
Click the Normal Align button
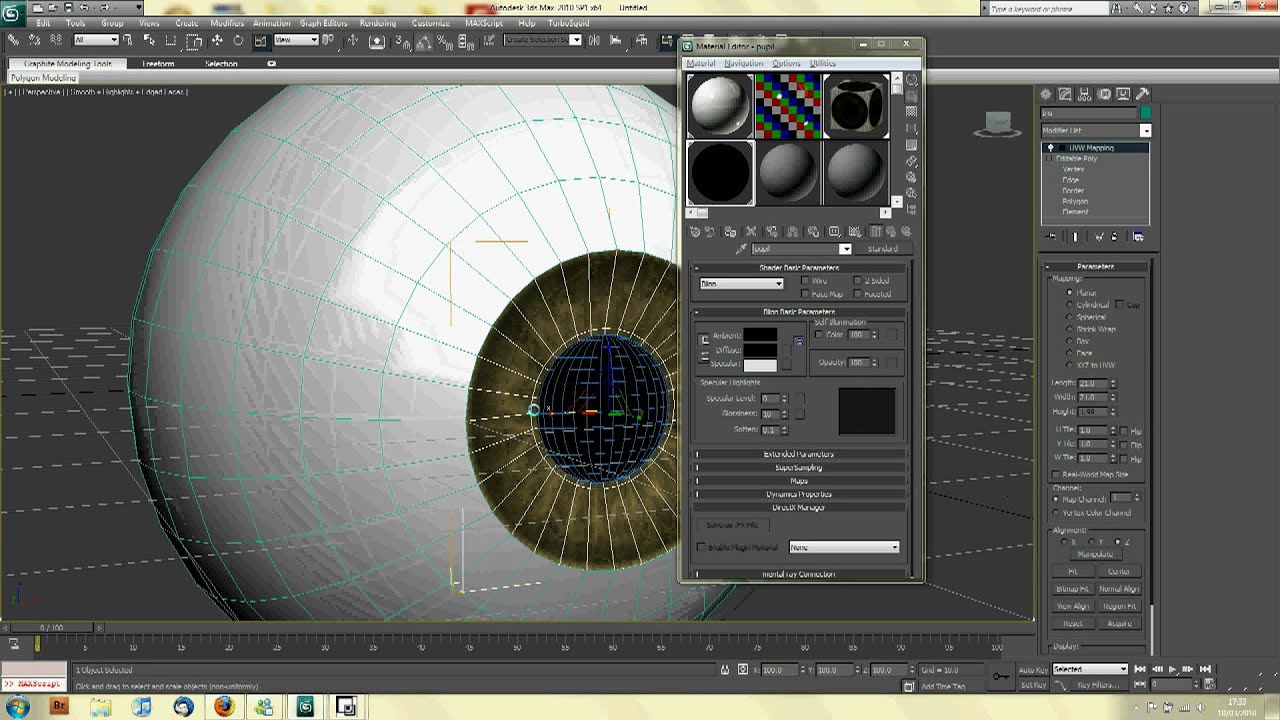[1119, 589]
